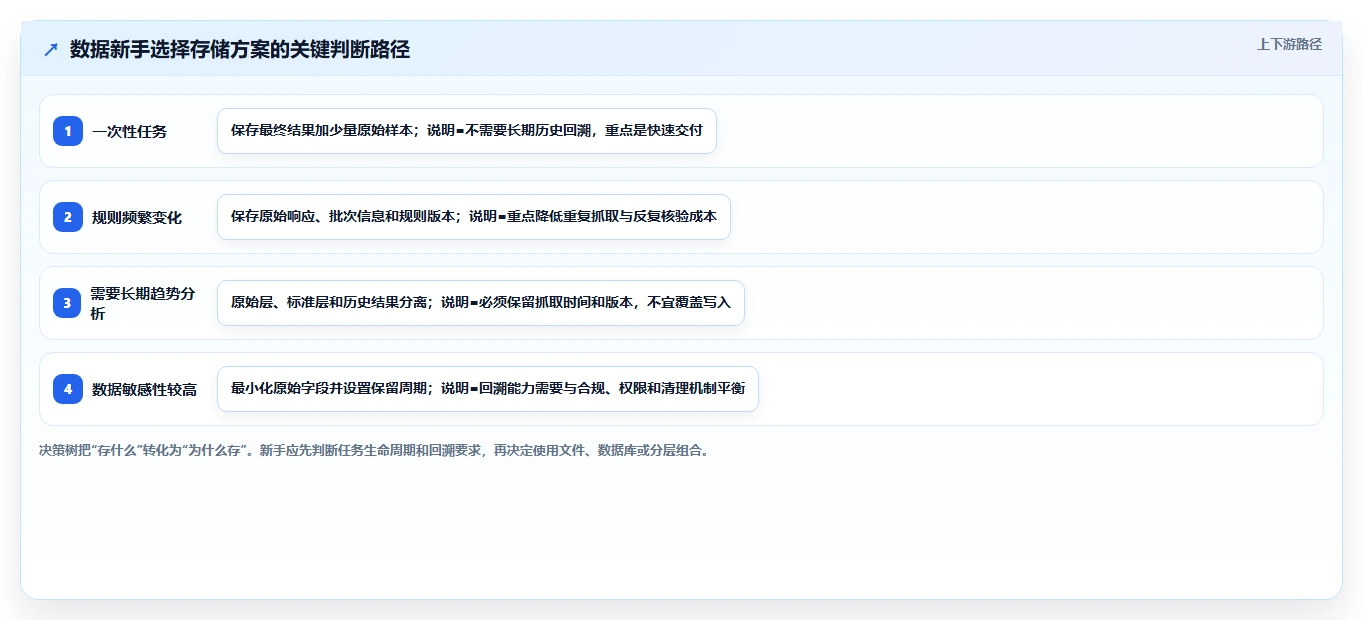Click the number 2 step badge
Viewport: 1363px width, 620px height.
pyautogui.click(x=68, y=217)
